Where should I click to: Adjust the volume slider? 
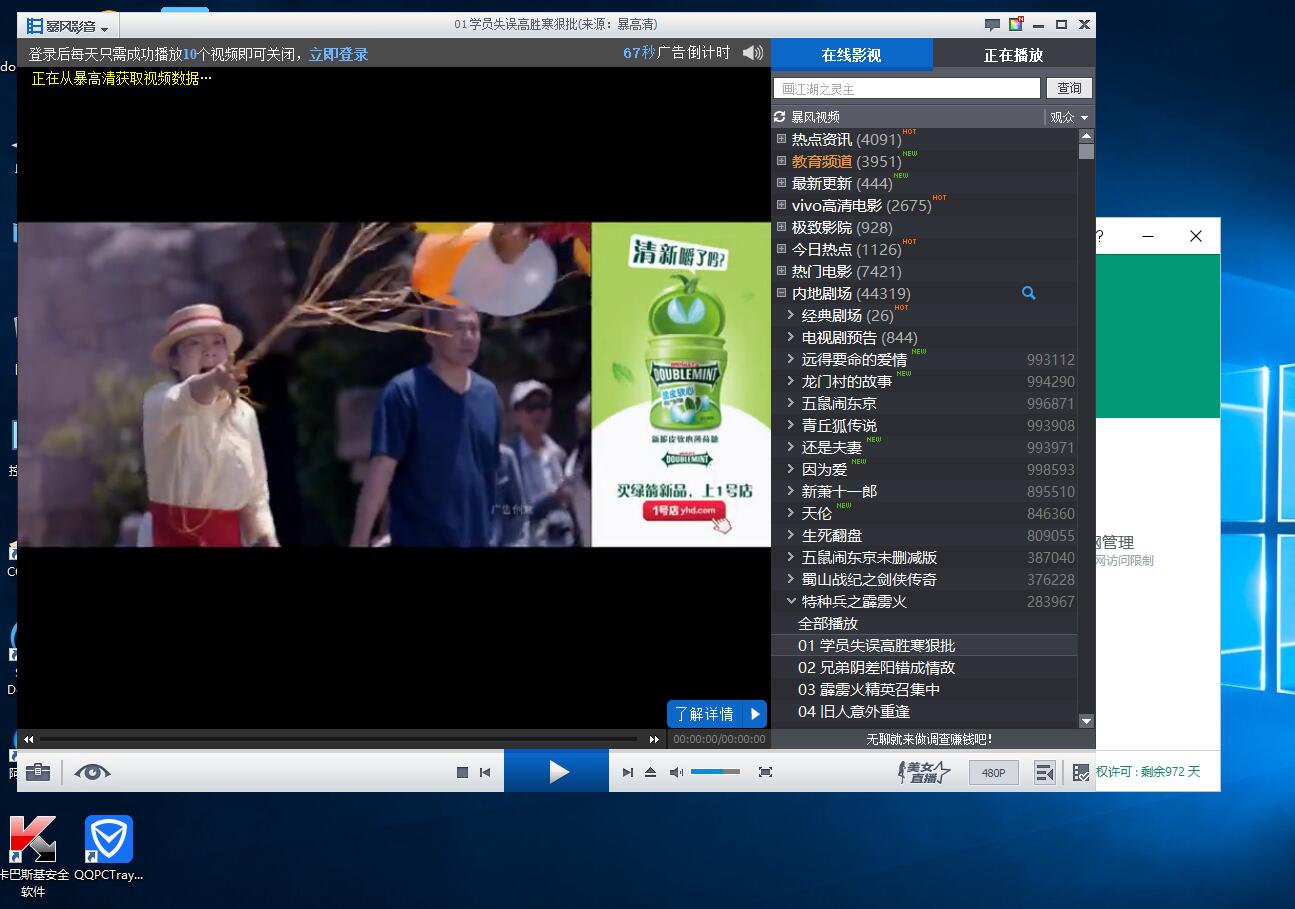716,772
